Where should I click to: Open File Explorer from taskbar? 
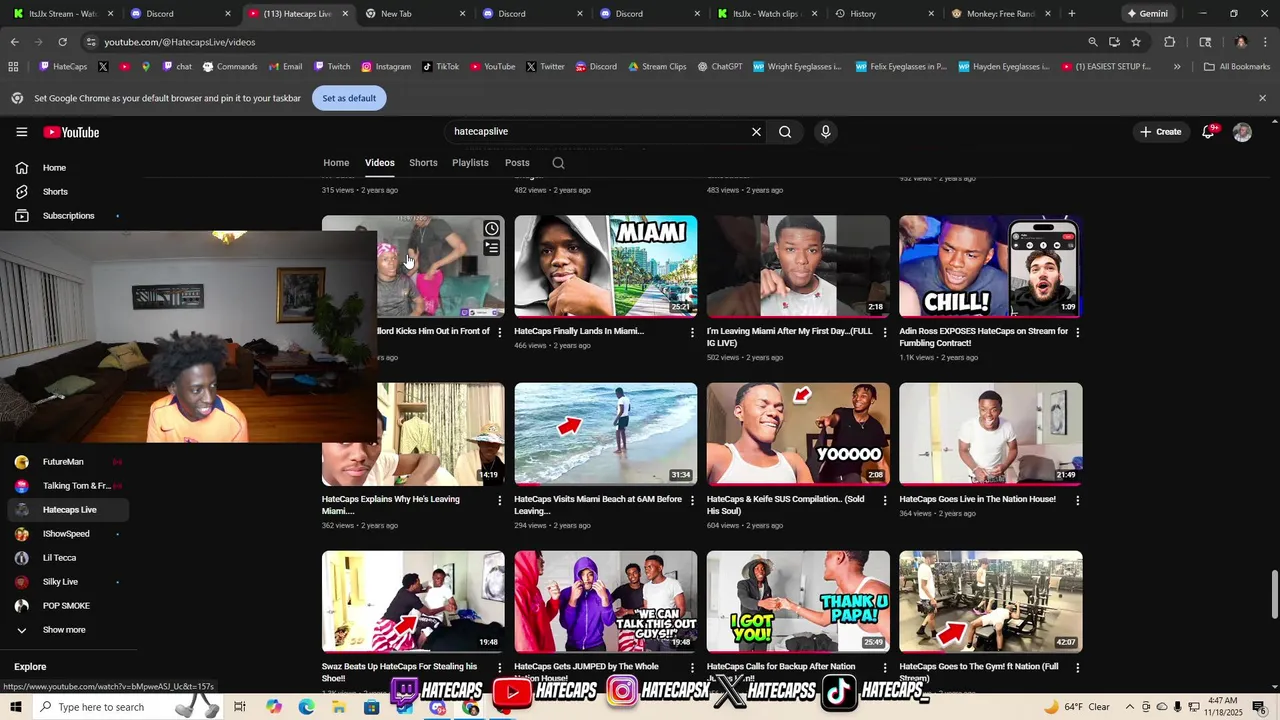[x=339, y=707]
